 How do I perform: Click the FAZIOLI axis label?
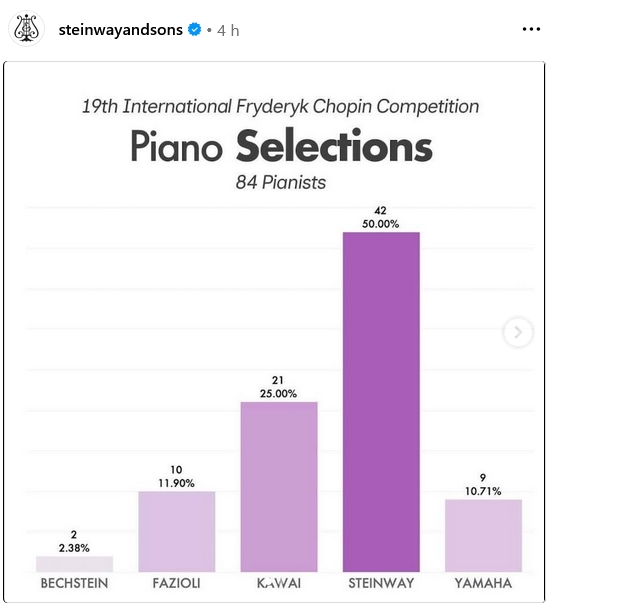[x=176, y=583]
